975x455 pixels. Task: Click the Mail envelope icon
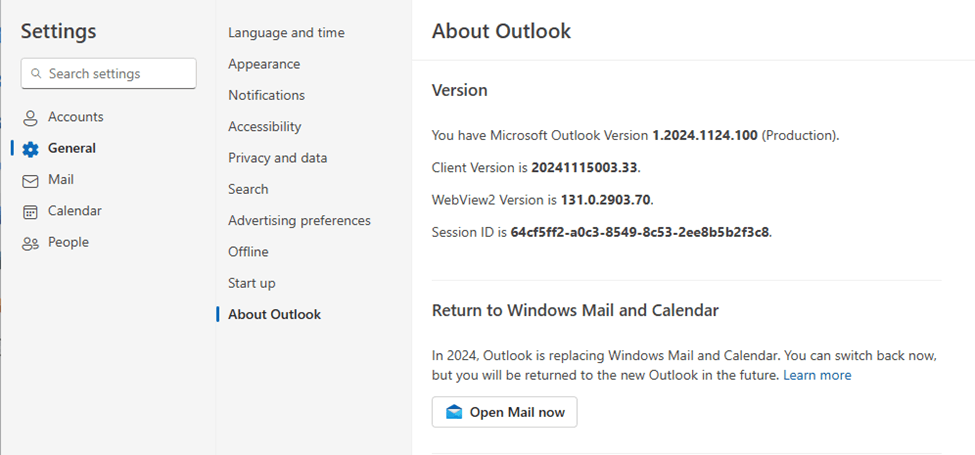pyautogui.click(x=30, y=181)
